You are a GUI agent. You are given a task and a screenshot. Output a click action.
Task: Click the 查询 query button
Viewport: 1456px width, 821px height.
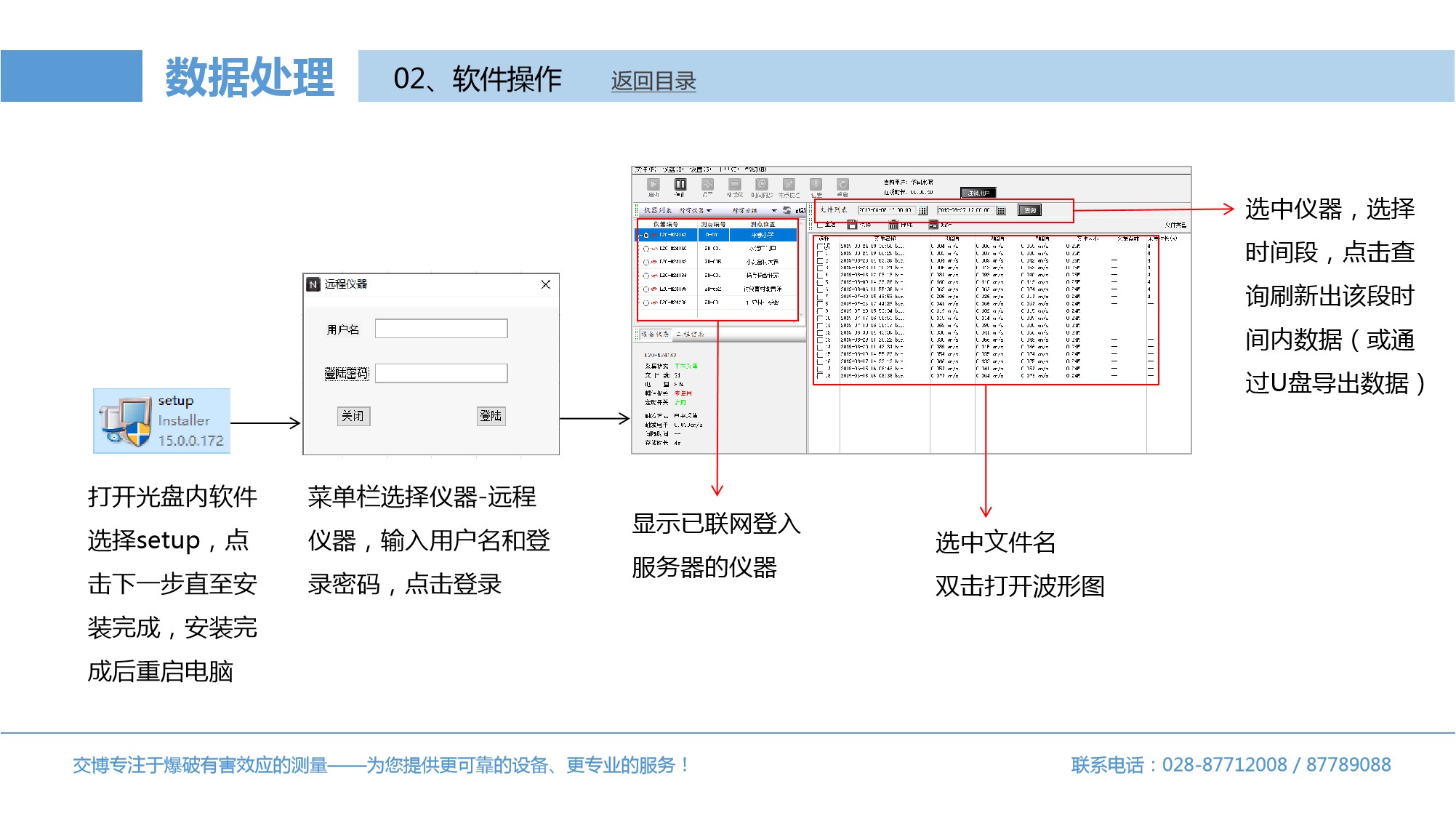tap(1029, 210)
